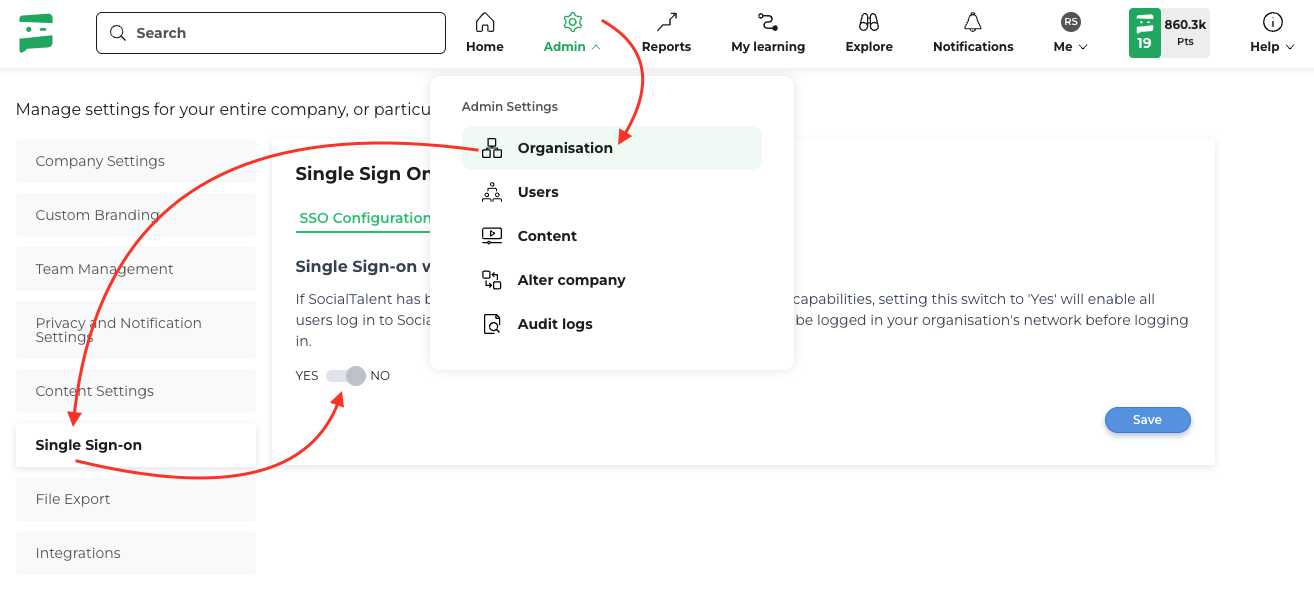
Task: Go to Team Management section
Action: click(136, 269)
